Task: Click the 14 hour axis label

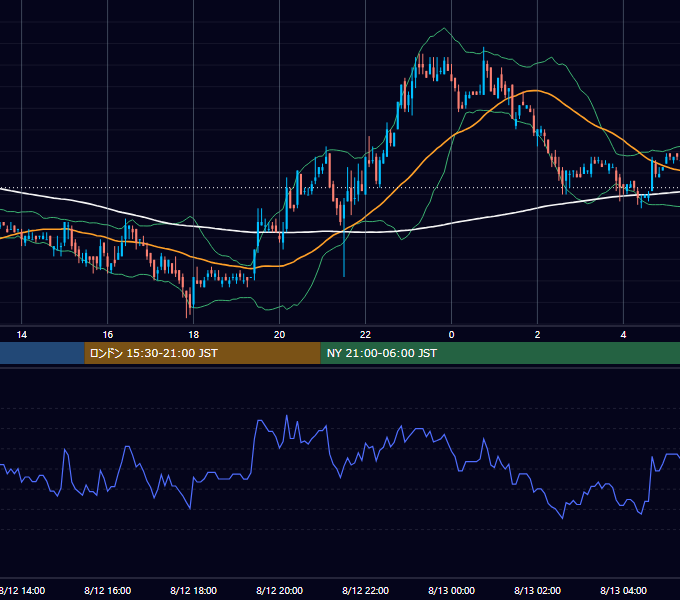Action: point(22,335)
